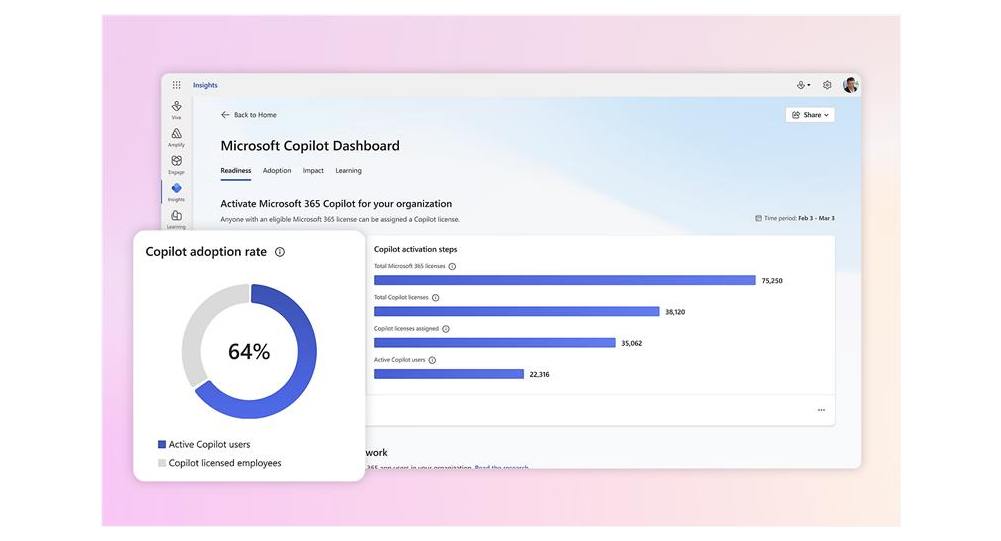Viewport: 1001px width, 541px height.
Task: Show info for Total Microsoft 365 licenses
Action: (x=452, y=266)
